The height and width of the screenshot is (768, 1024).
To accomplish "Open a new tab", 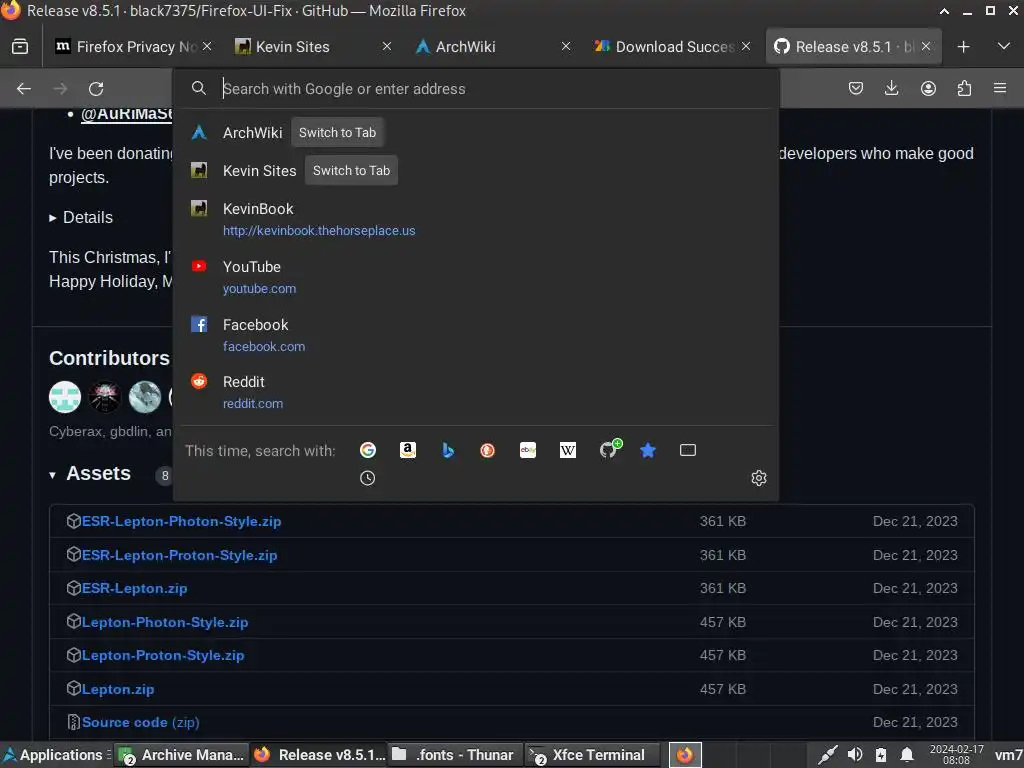I will coord(963,46).
